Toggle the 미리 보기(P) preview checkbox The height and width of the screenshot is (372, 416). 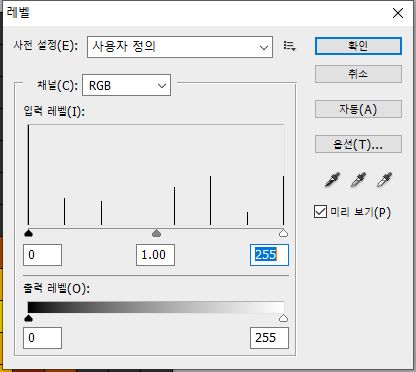click(x=320, y=212)
